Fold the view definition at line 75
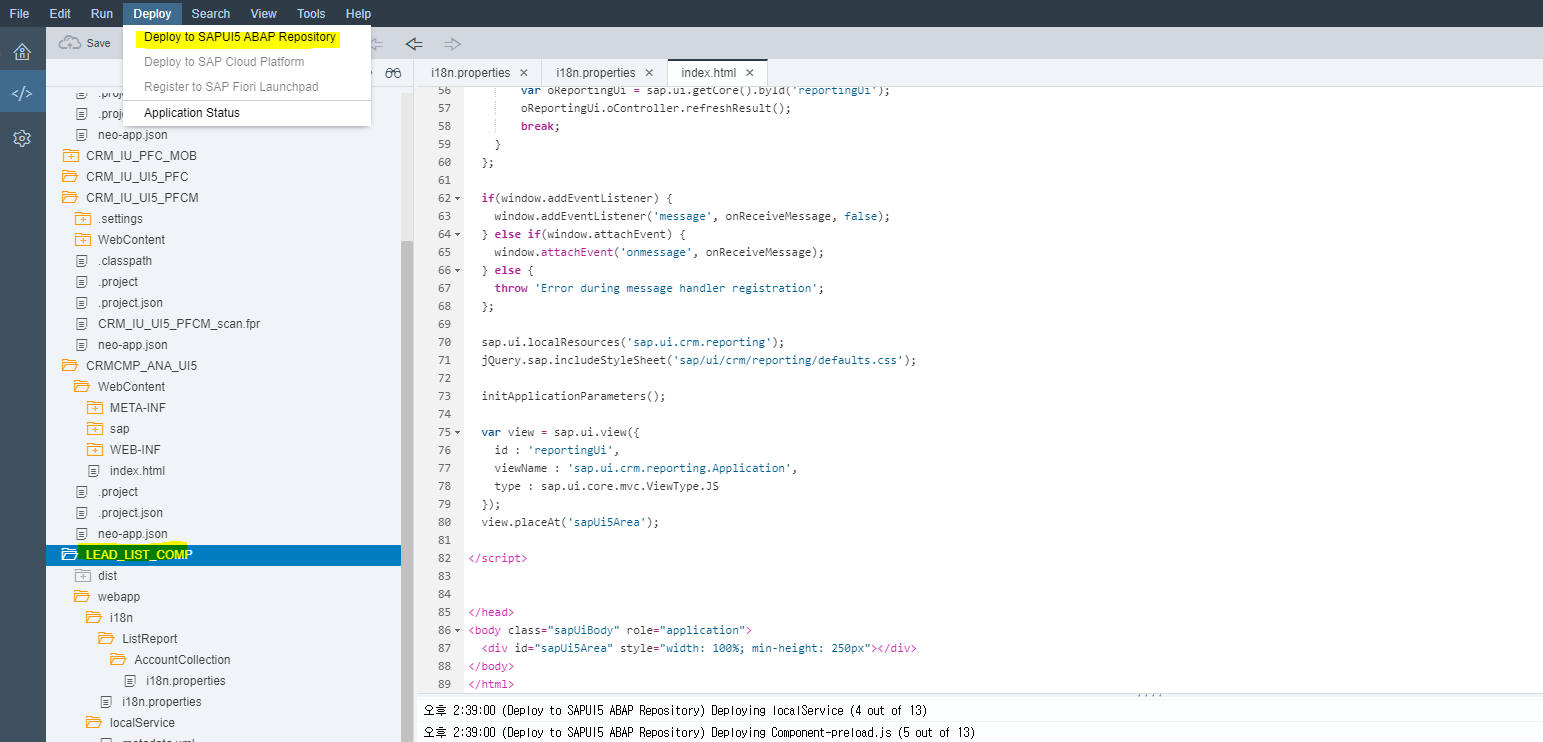 [x=458, y=432]
